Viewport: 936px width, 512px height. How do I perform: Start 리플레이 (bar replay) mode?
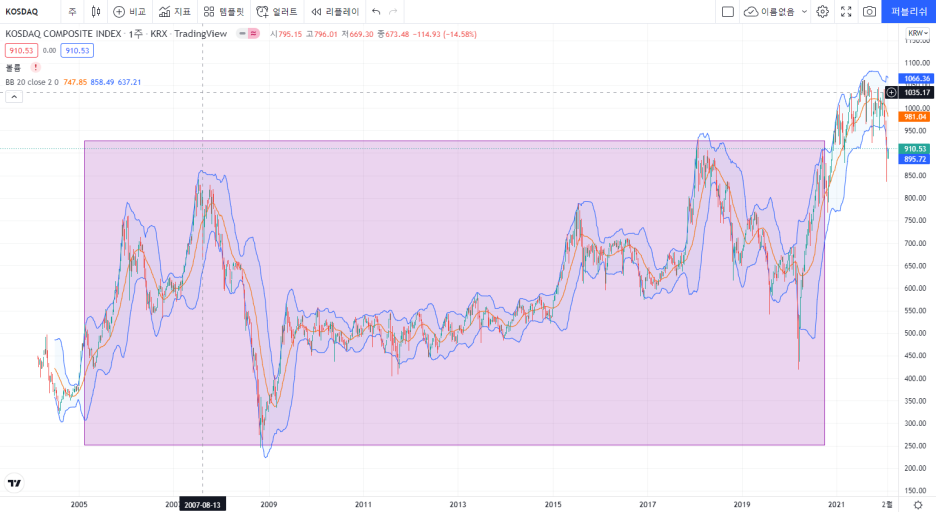(x=335, y=11)
